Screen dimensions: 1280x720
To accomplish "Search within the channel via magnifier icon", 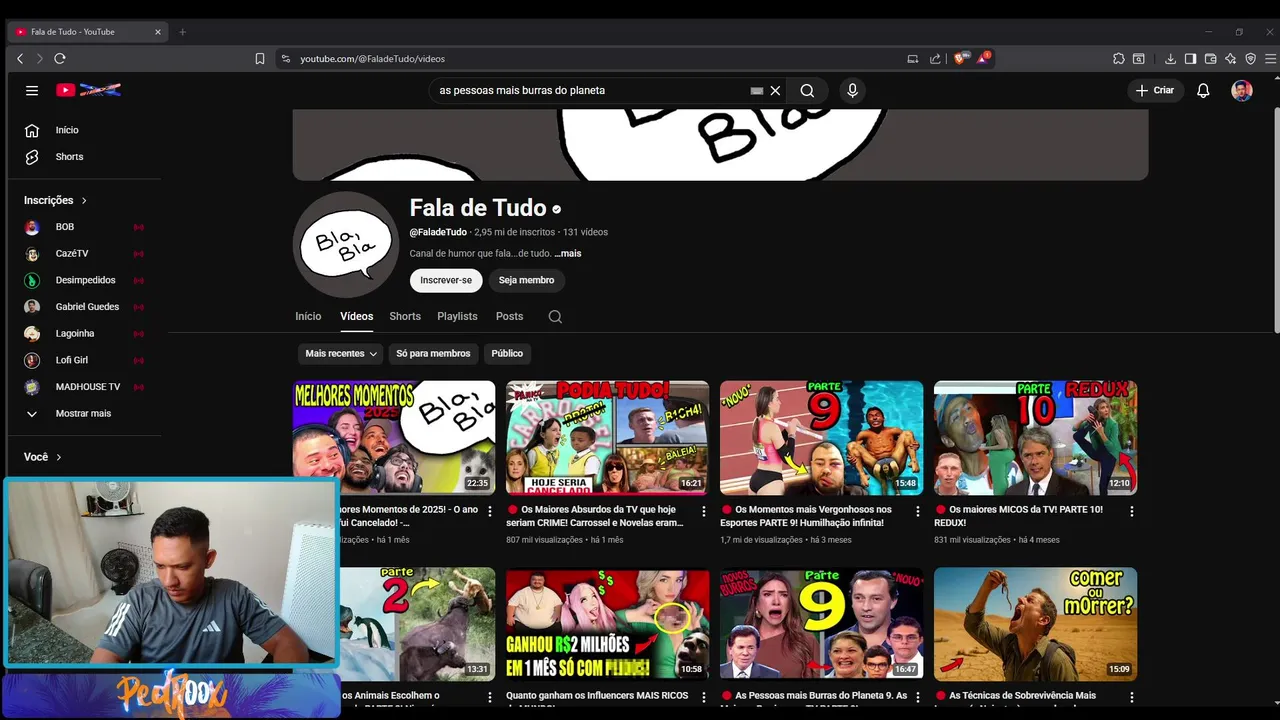I will (x=555, y=317).
